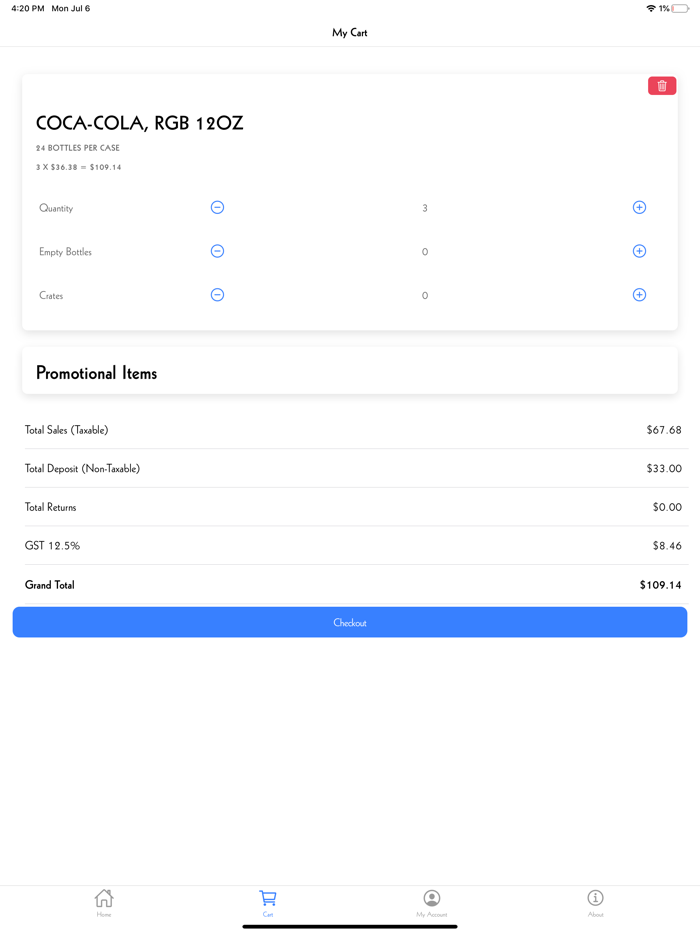Click the Total Deposit (Non-Taxable) row

click(350, 468)
